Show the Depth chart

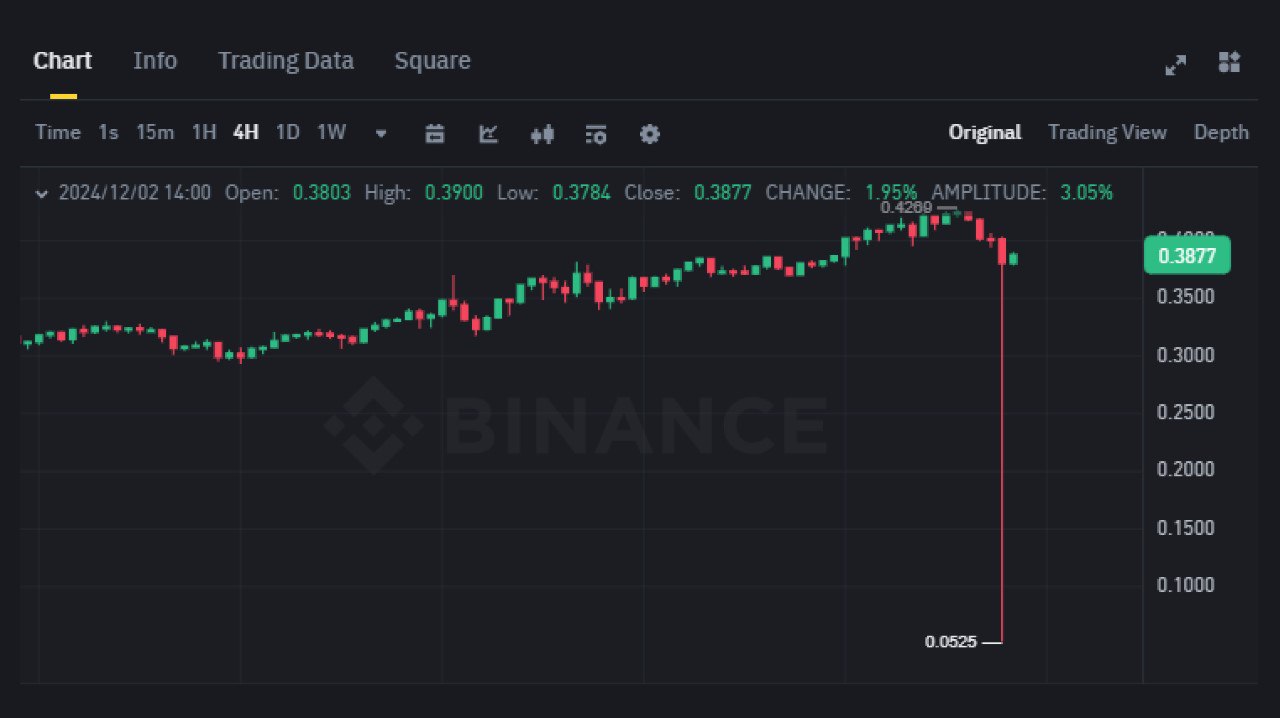point(1221,132)
